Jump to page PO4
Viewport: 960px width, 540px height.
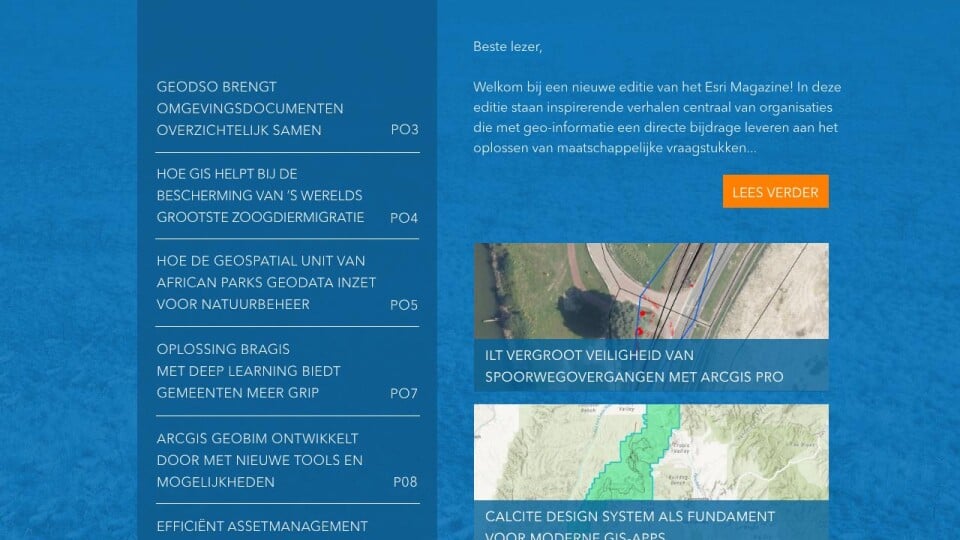[404, 217]
